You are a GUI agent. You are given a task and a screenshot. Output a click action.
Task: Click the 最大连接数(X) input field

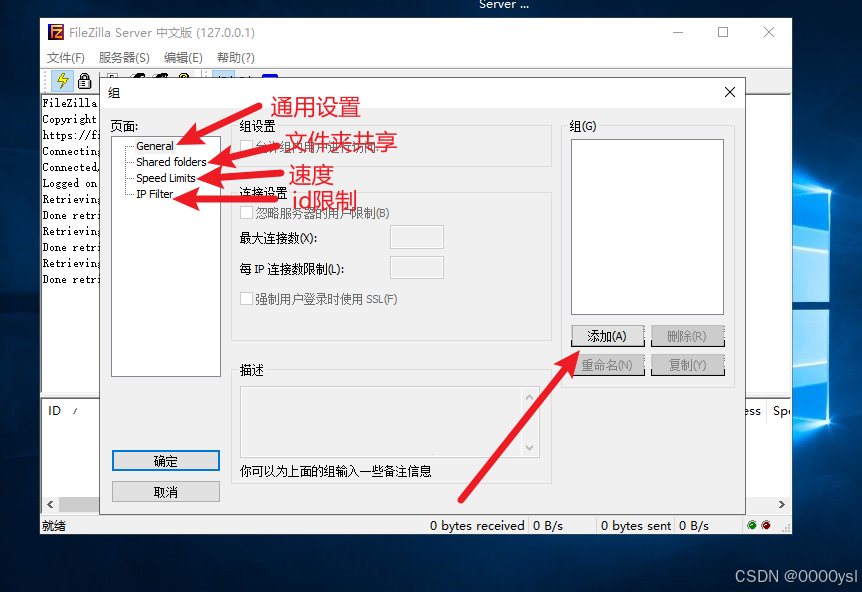click(417, 237)
